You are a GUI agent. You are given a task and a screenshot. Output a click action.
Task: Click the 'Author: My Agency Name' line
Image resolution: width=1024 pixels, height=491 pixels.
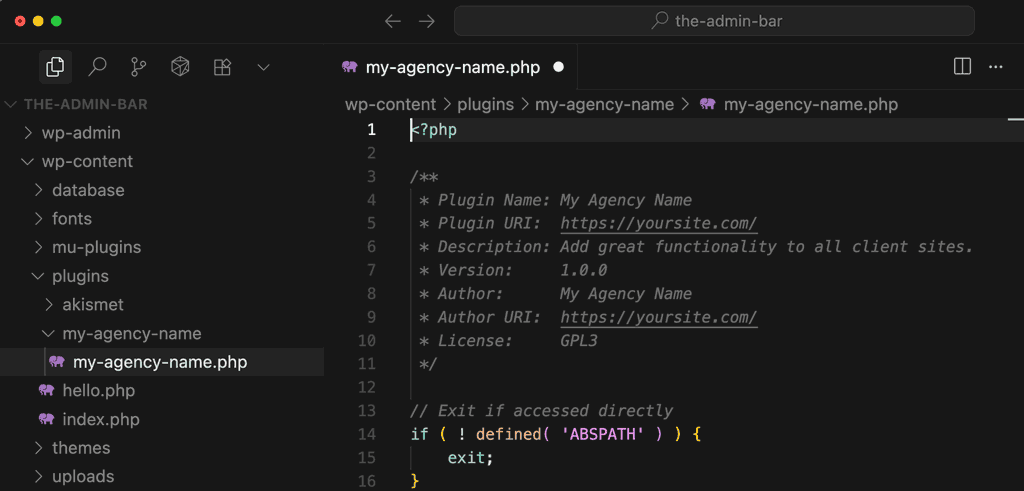[x=556, y=294]
